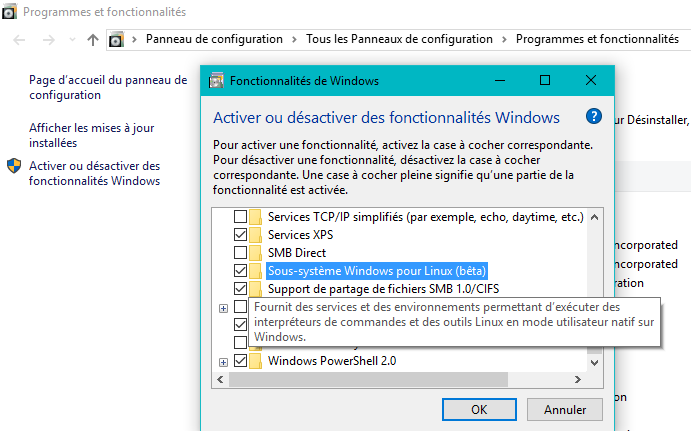Image resolution: width=691 pixels, height=431 pixels.
Task: Click the folder icon of Sous-système Windows pour Linux
Action: point(255,271)
